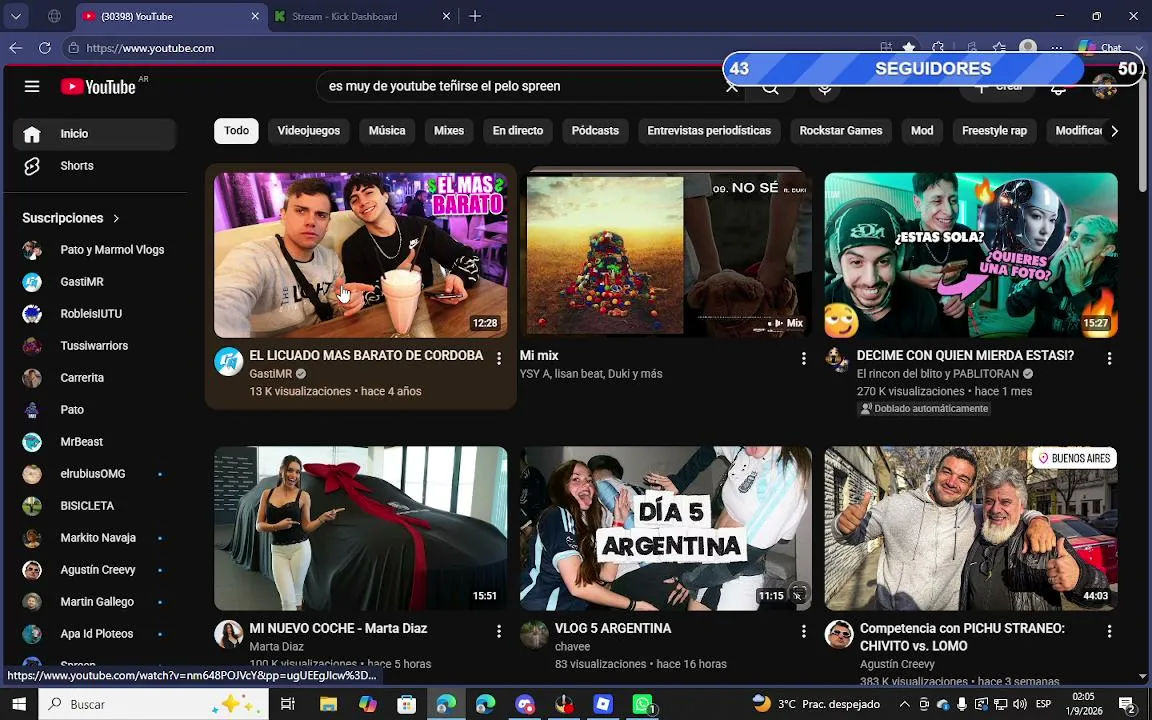Image resolution: width=1152 pixels, height=720 pixels.
Task: Open options for DECIME CON QUIEN MIERDA ESTAS video
Action: coord(1109,358)
